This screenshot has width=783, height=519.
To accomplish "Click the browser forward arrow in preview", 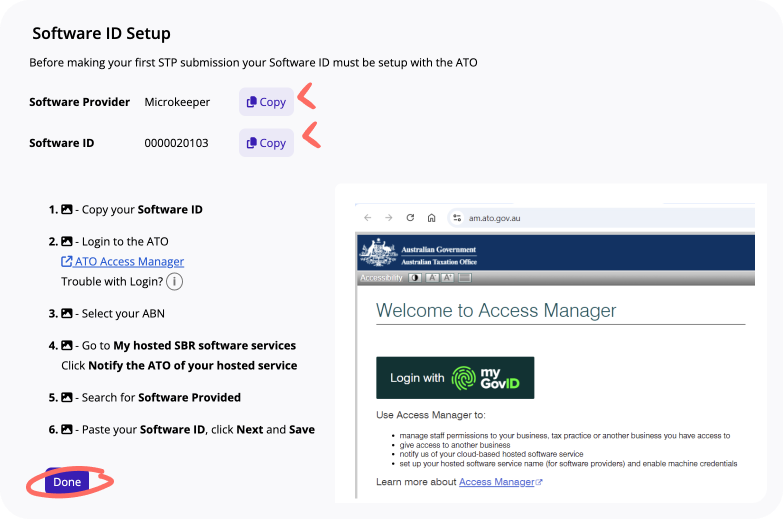I will 389,218.
